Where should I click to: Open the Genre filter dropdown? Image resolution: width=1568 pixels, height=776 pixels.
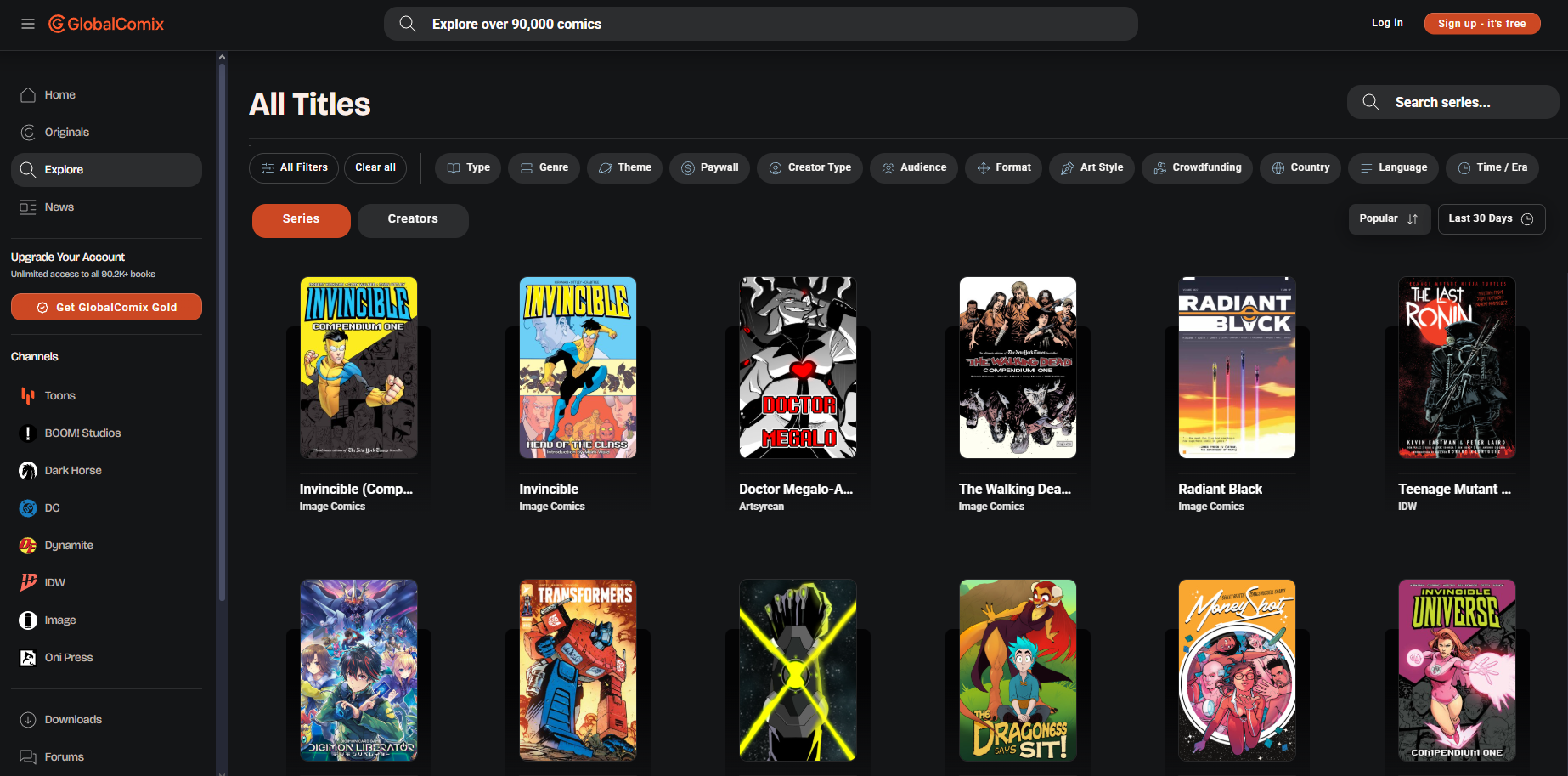pos(544,168)
